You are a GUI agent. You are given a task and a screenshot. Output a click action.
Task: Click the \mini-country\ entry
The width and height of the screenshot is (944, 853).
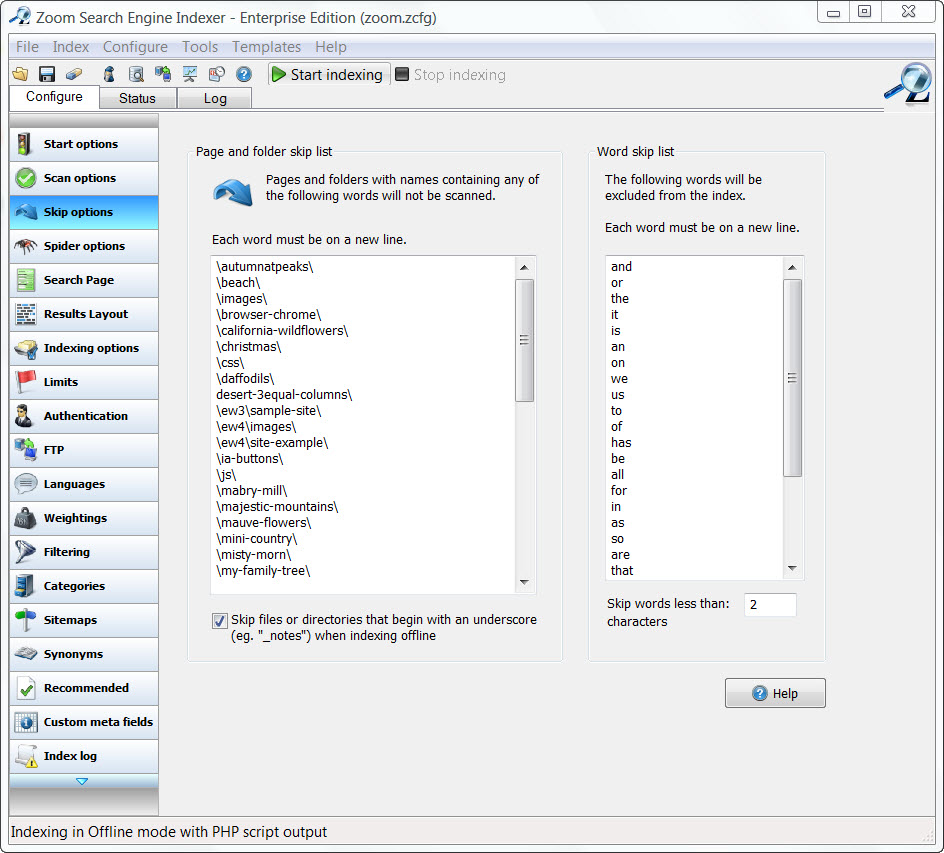click(257, 539)
